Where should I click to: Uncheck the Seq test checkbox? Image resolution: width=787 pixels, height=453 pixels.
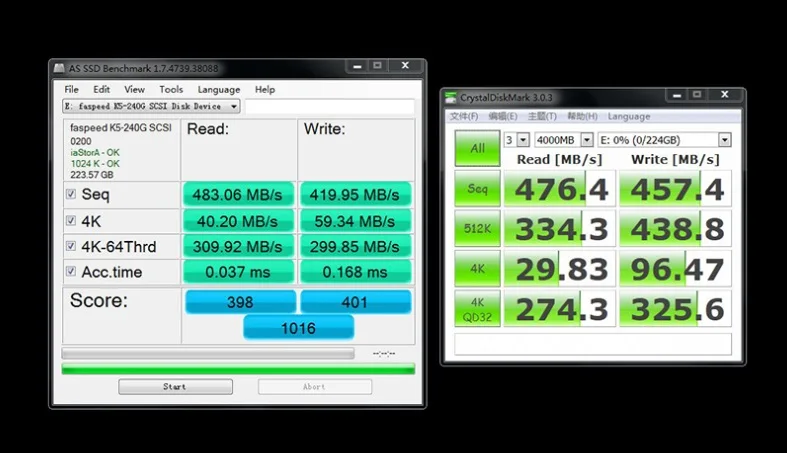coord(71,194)
